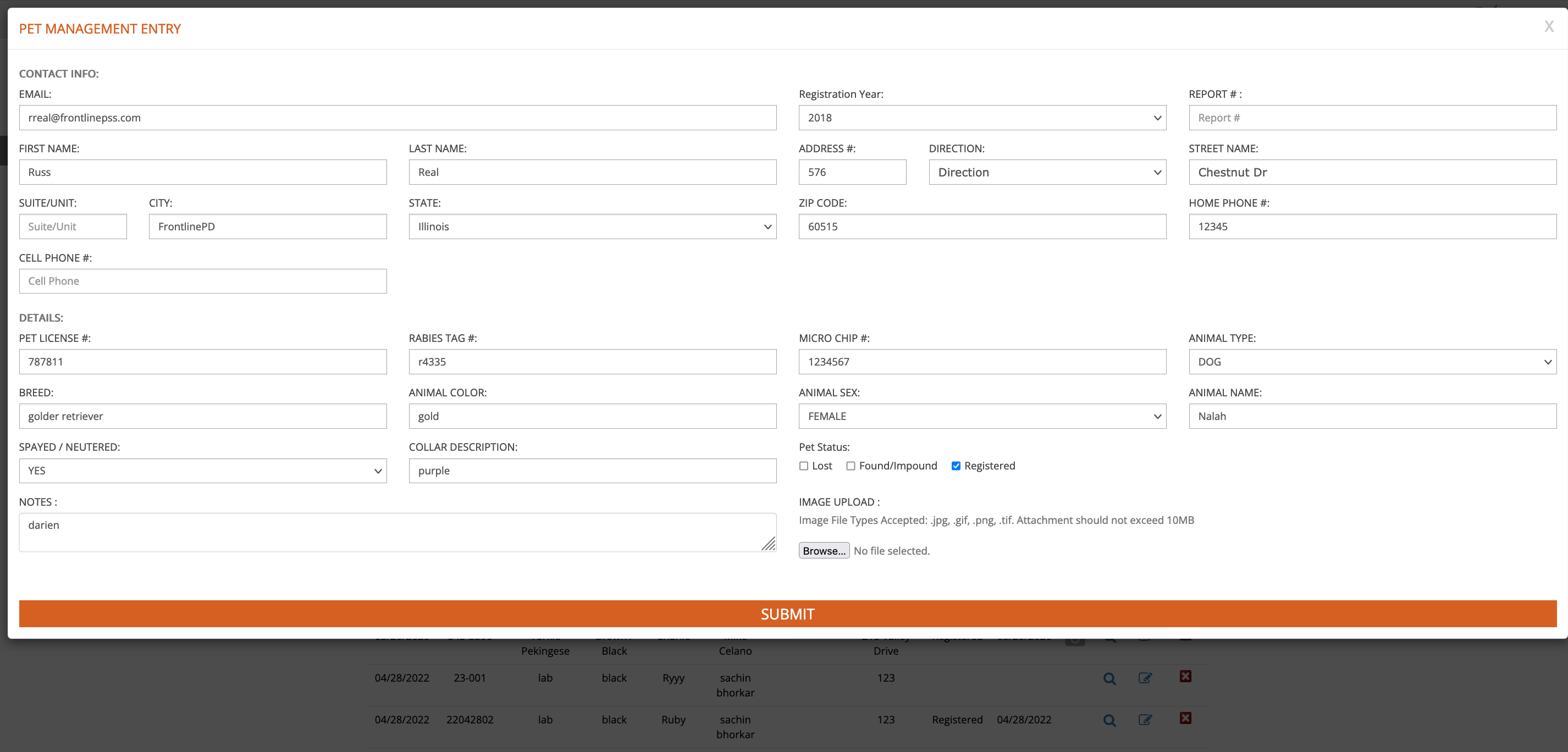Close the Pet Management Entry dialog

(x=1549, y=27)
